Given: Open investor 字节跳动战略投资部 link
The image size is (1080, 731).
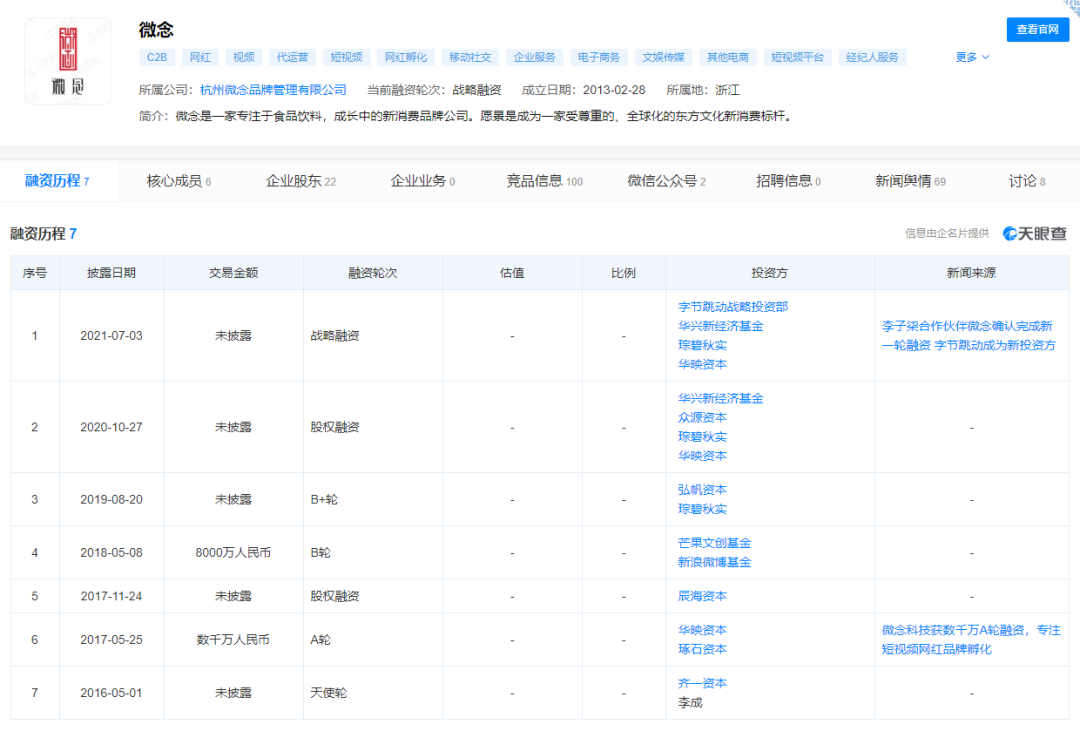Looking at the screenshot, I should coord(733,307).
